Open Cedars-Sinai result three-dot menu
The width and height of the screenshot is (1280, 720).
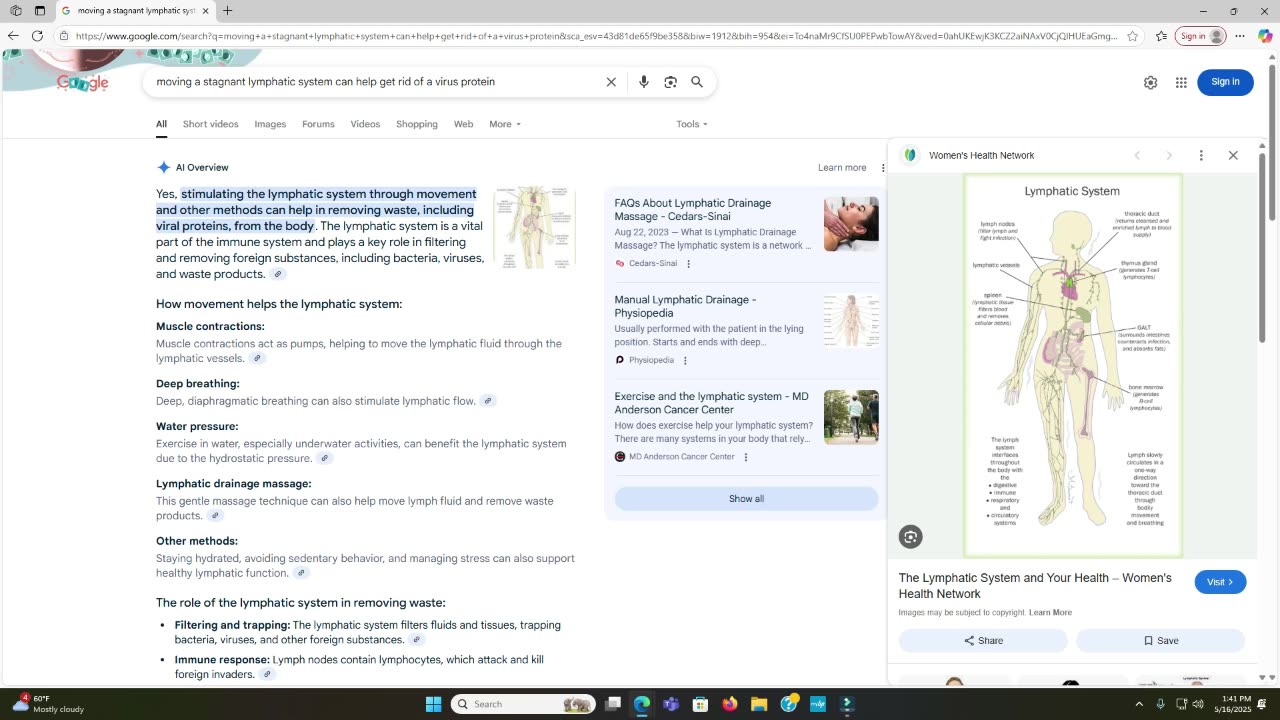coord(688,264)
